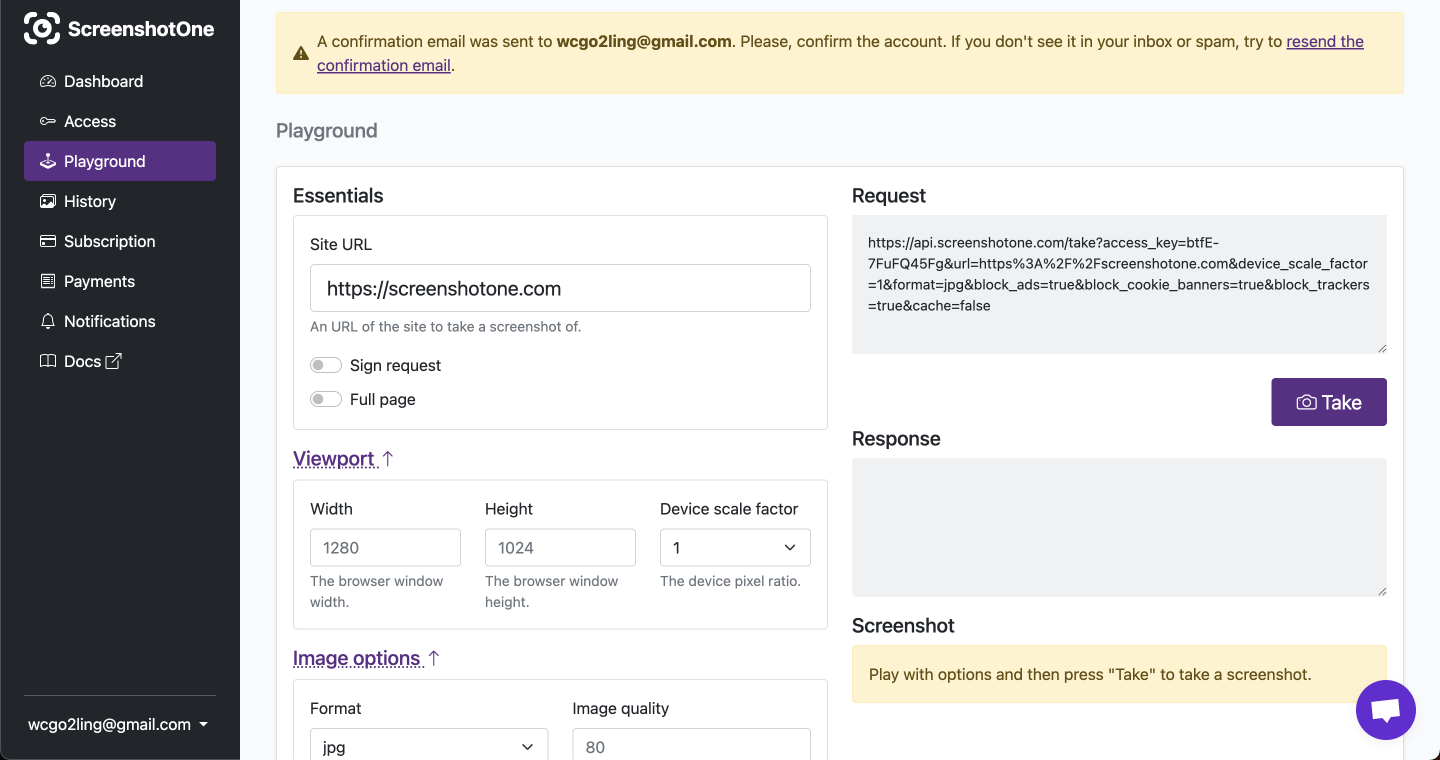Click the History image icon
The width and height of the screenshot is (1440, 760).
click(48, 201)
